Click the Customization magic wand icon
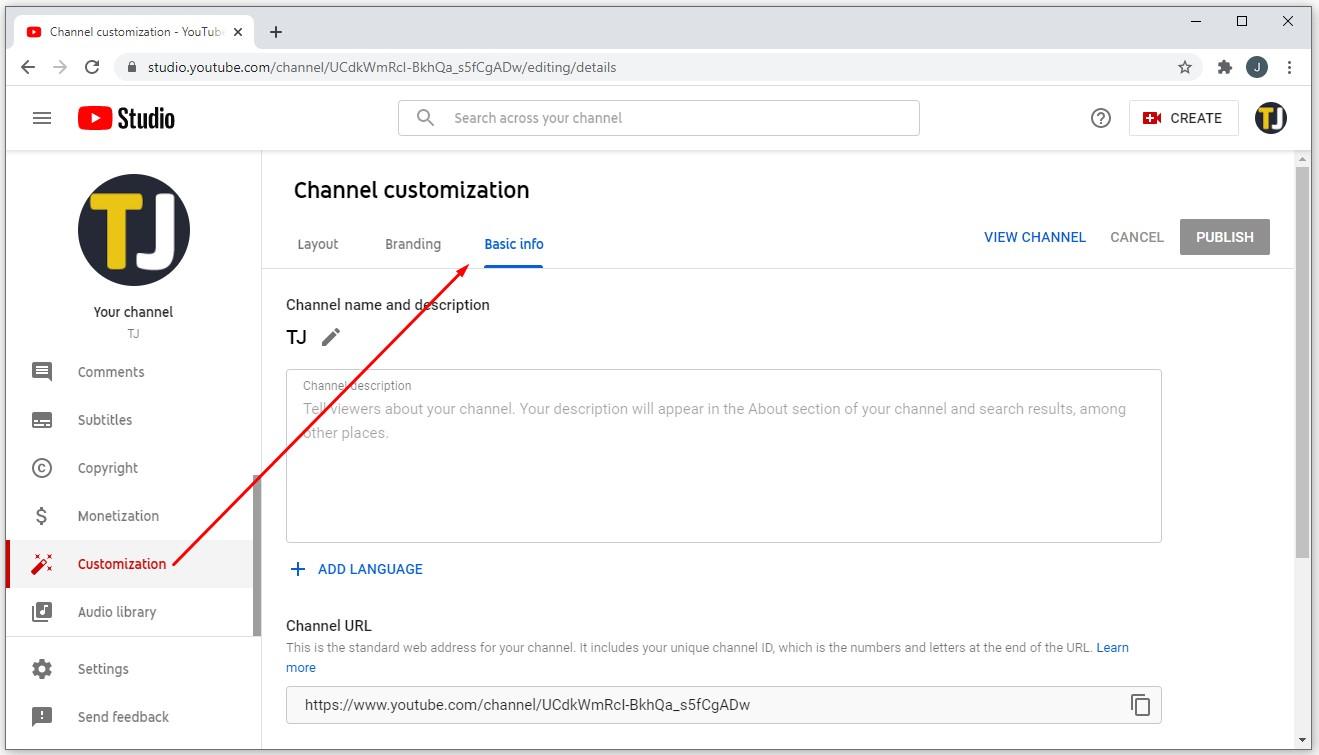 [x=42, y=564]
